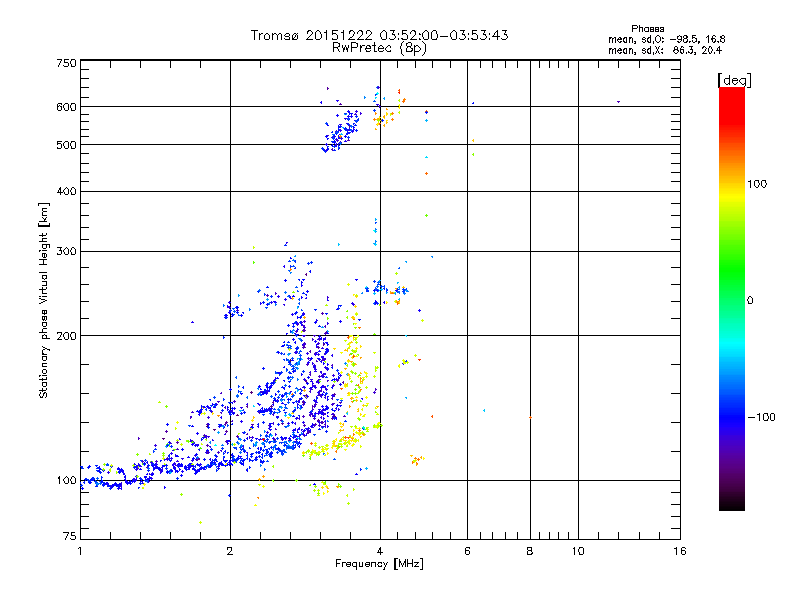Click the 'mean, sd,X: 86.3, 20.4' line
Screen dimensions: 800x600
click(665, 50)
